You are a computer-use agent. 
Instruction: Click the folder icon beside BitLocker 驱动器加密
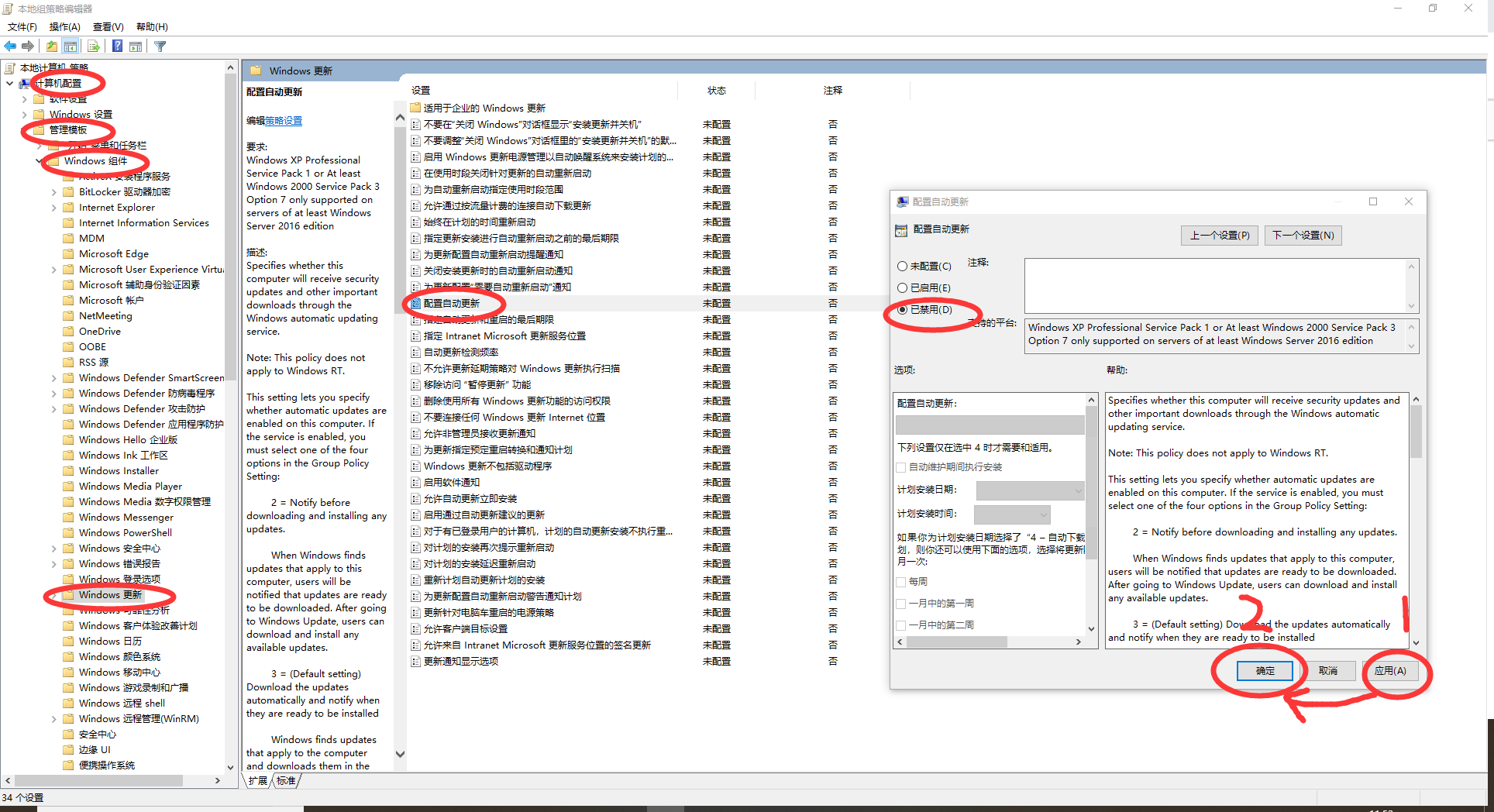click(68, 191)
